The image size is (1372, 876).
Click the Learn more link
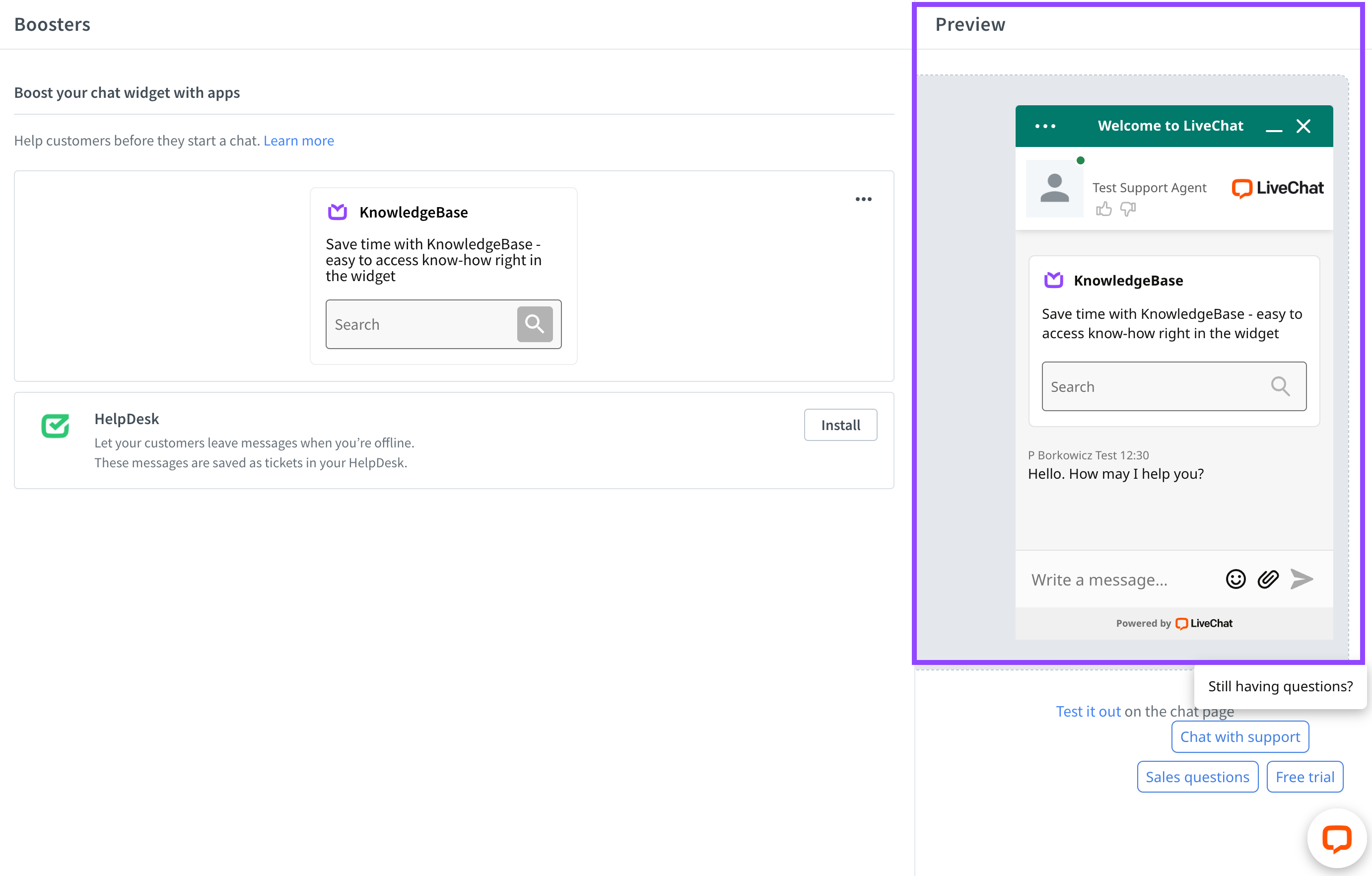point(298,140)
